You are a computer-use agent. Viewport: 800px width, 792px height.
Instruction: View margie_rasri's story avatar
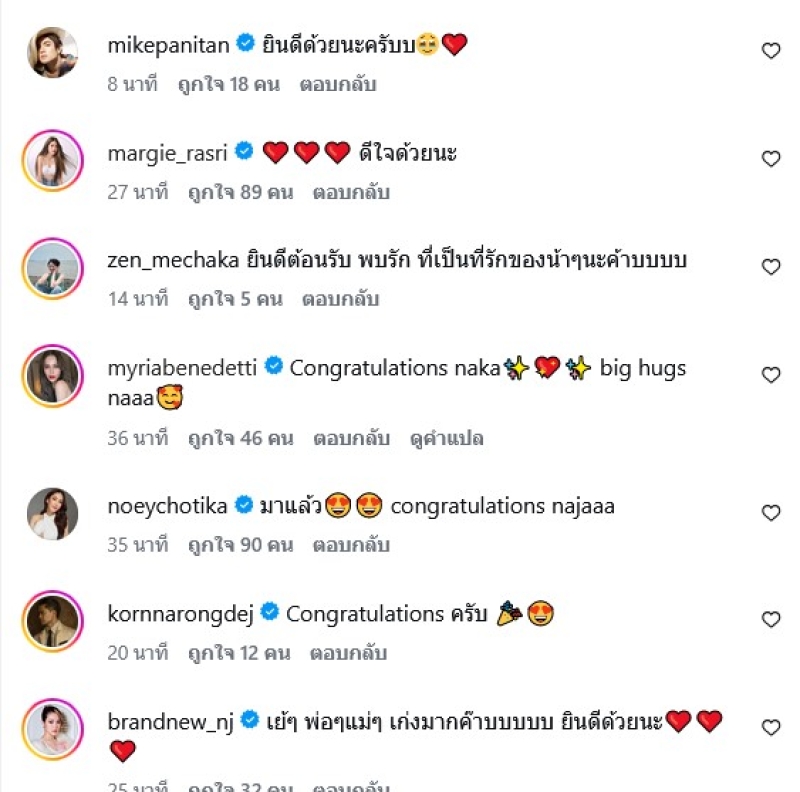click(52, 160)
